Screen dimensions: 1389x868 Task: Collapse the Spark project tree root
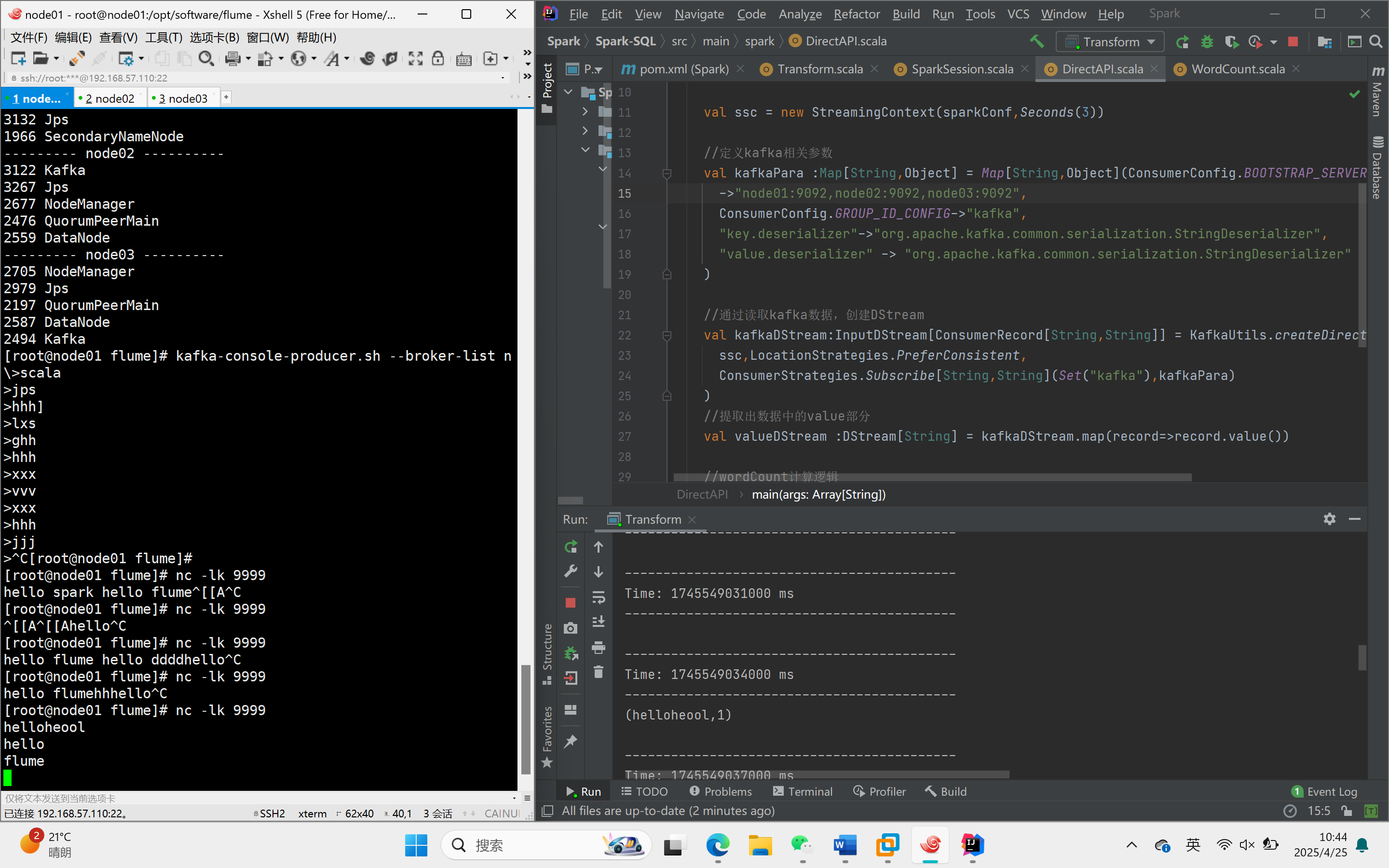coord(568,92)
